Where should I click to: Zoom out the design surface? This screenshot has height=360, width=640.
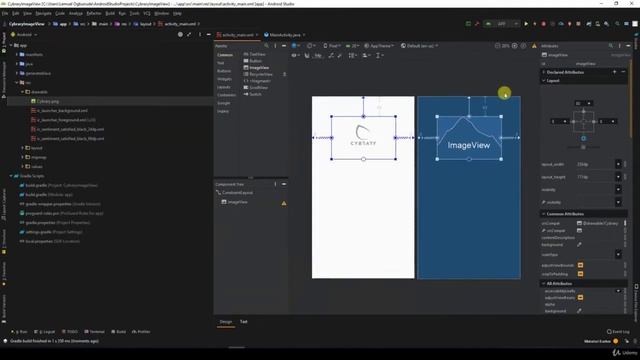497,46
